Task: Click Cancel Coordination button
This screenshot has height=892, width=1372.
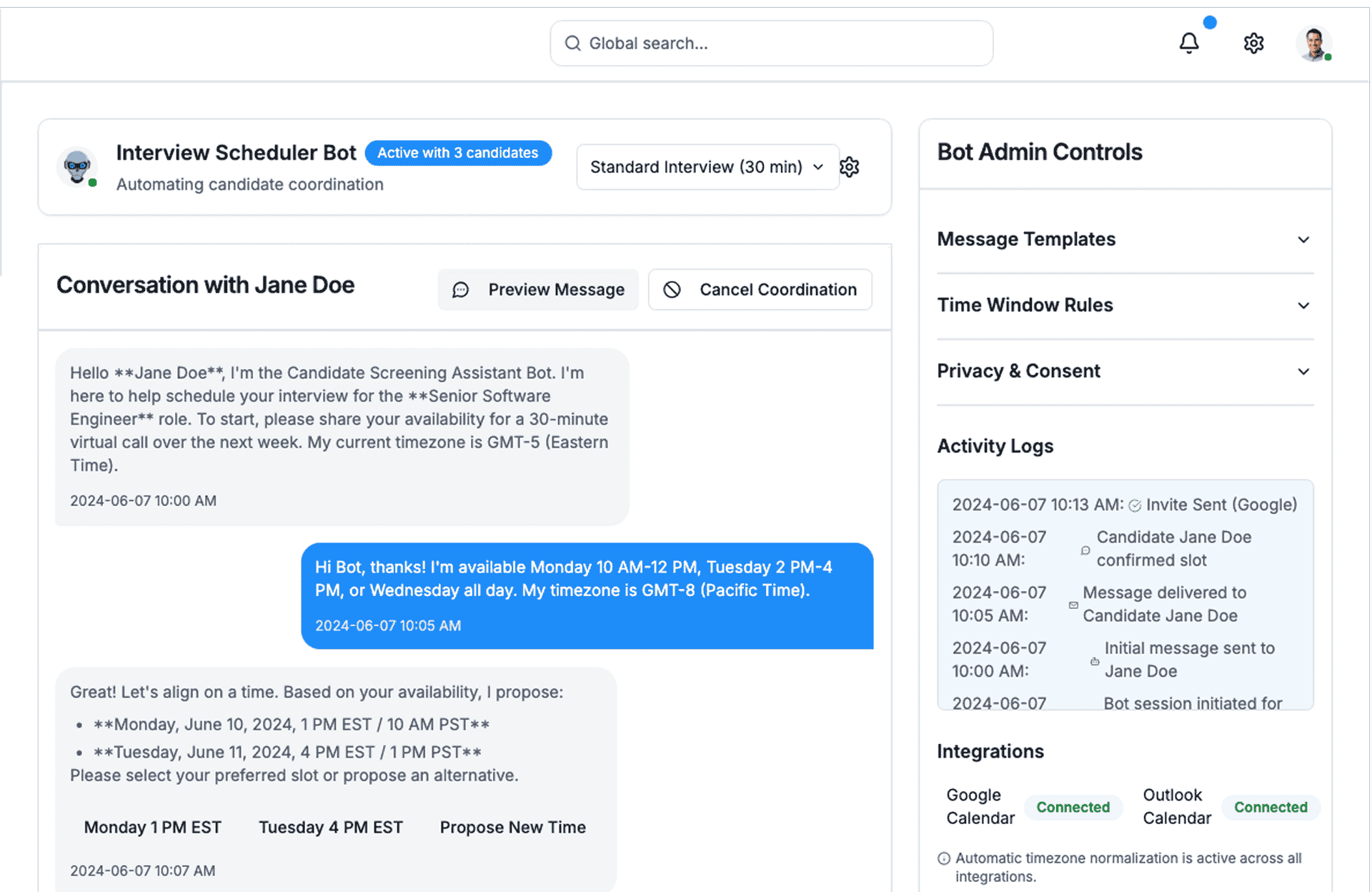Action: pos(760,289)
